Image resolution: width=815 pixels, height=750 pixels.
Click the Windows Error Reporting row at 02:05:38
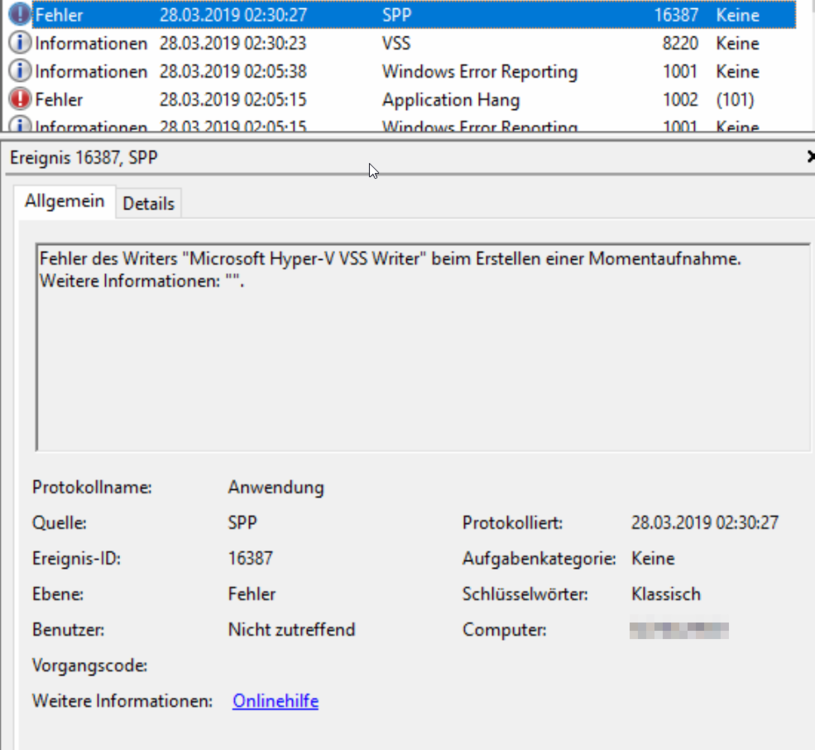479,71
